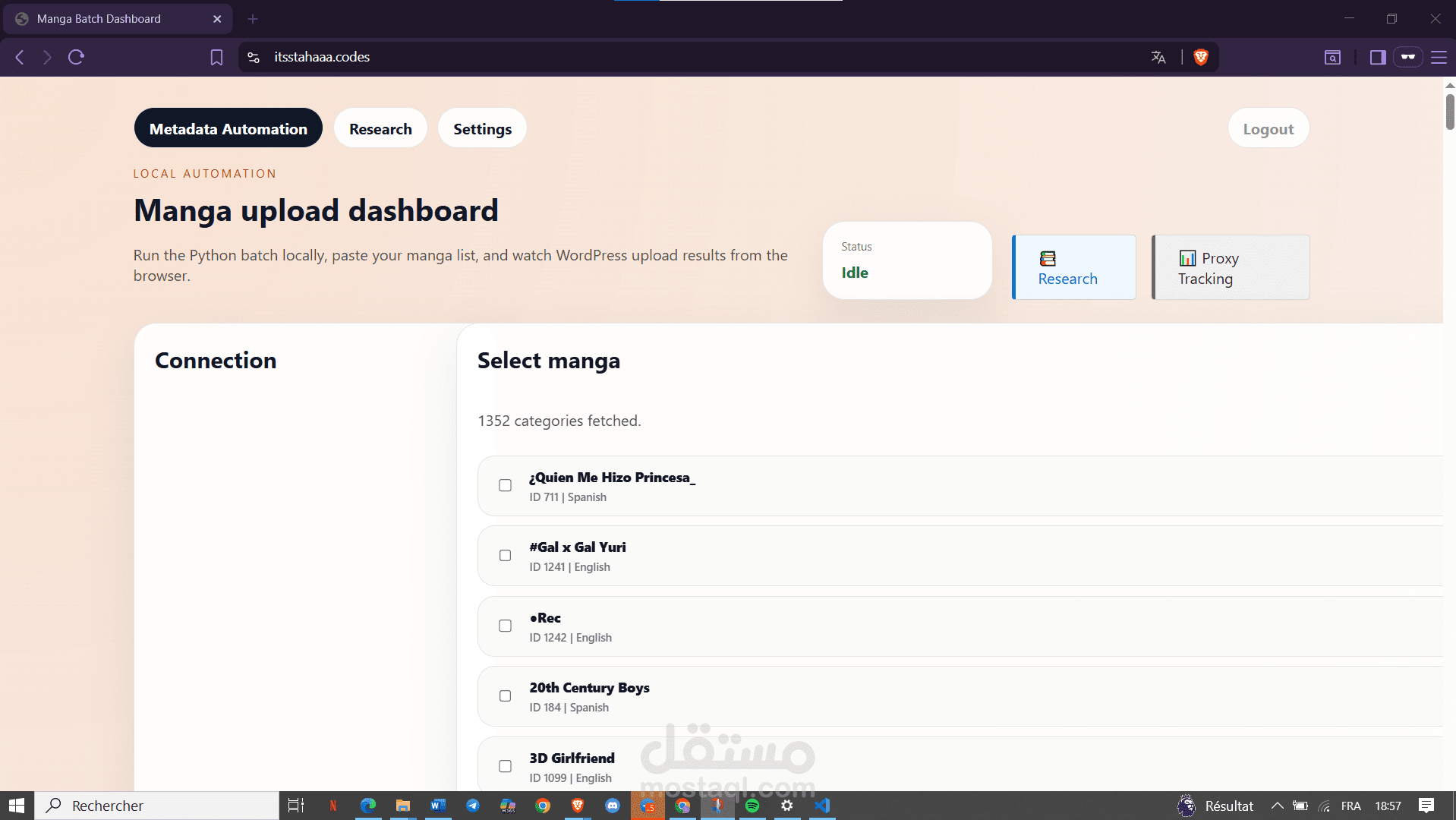Click the Status Idle card

(907, 260)
